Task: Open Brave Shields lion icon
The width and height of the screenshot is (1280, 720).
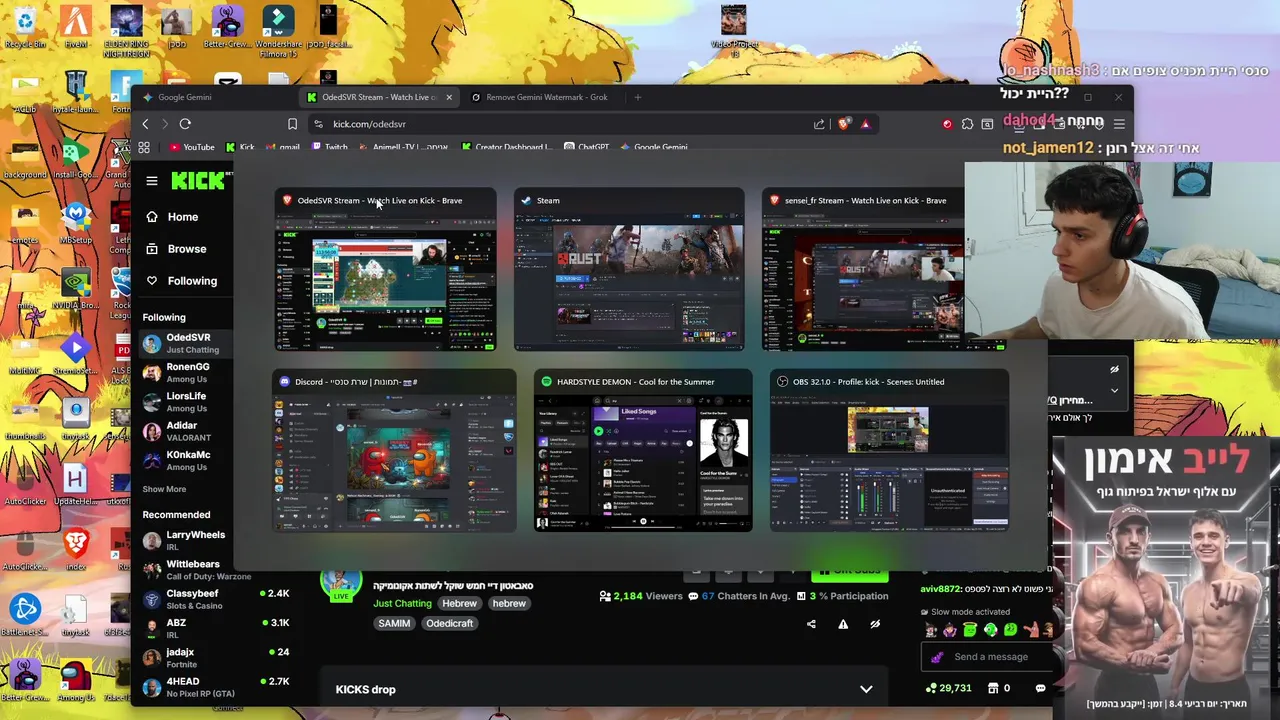Action: [844, 124]
